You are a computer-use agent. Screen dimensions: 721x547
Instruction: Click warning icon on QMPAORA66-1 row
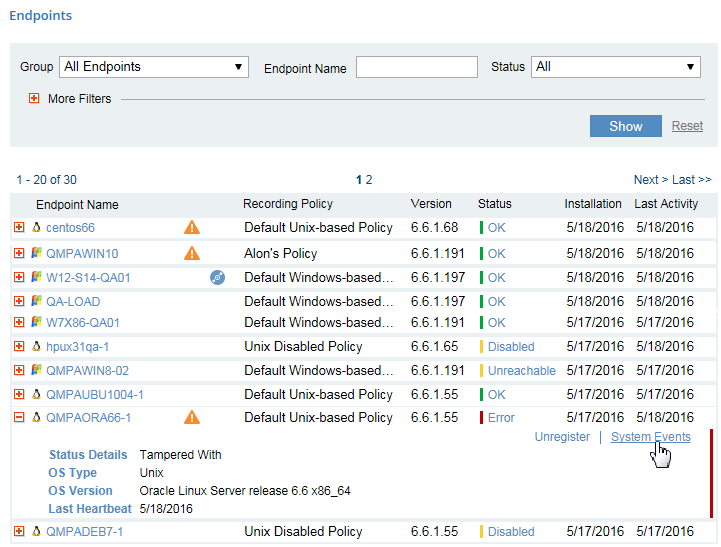192,417
